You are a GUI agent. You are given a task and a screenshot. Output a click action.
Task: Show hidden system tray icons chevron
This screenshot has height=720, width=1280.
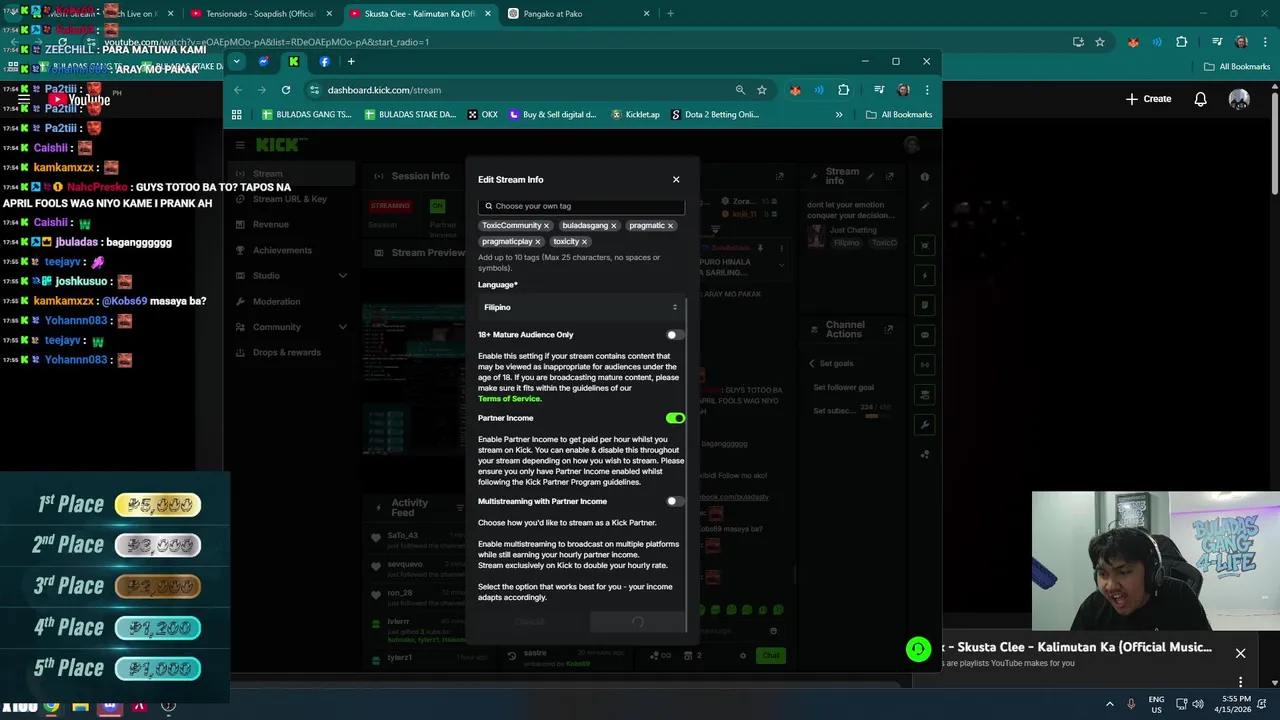click(x=1110, y=704)
